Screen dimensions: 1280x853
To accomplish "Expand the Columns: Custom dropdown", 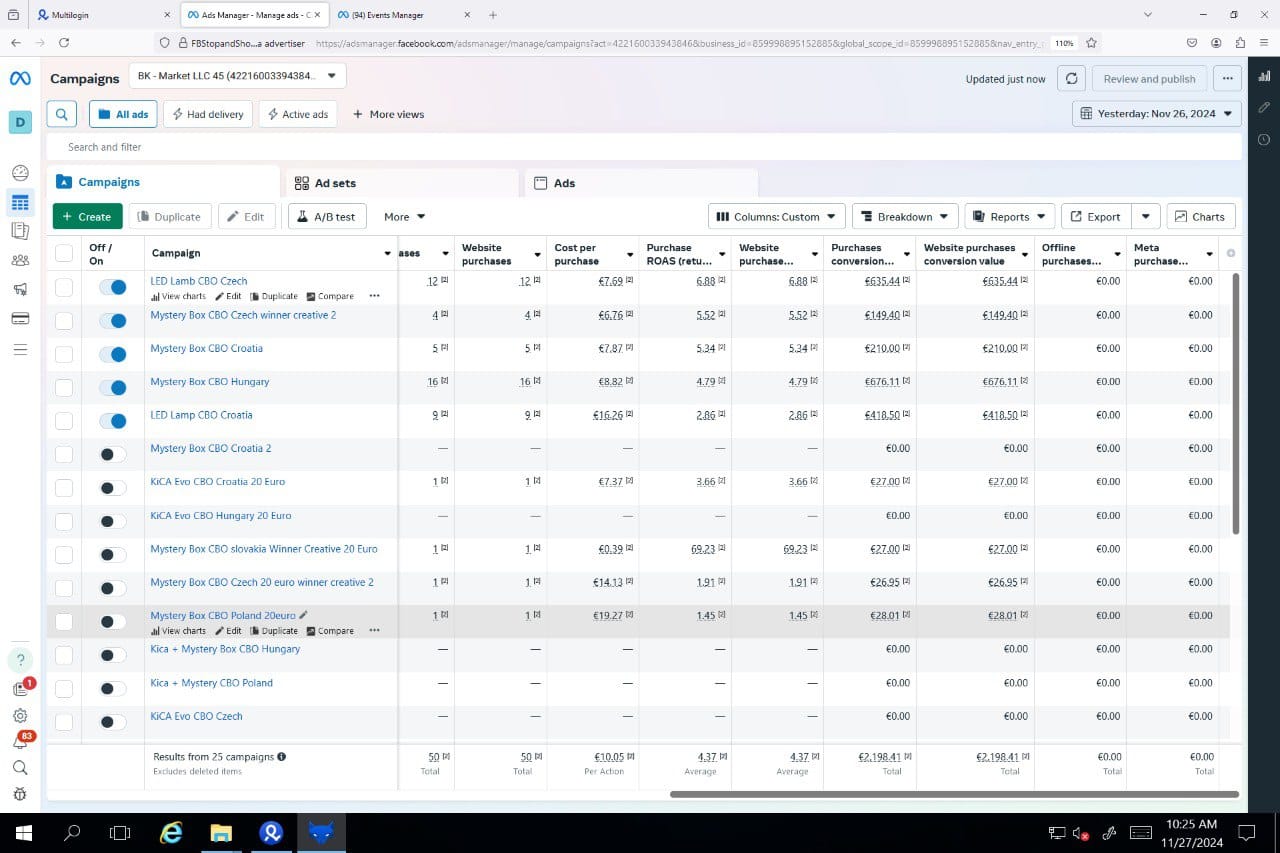I will (776, 216).
